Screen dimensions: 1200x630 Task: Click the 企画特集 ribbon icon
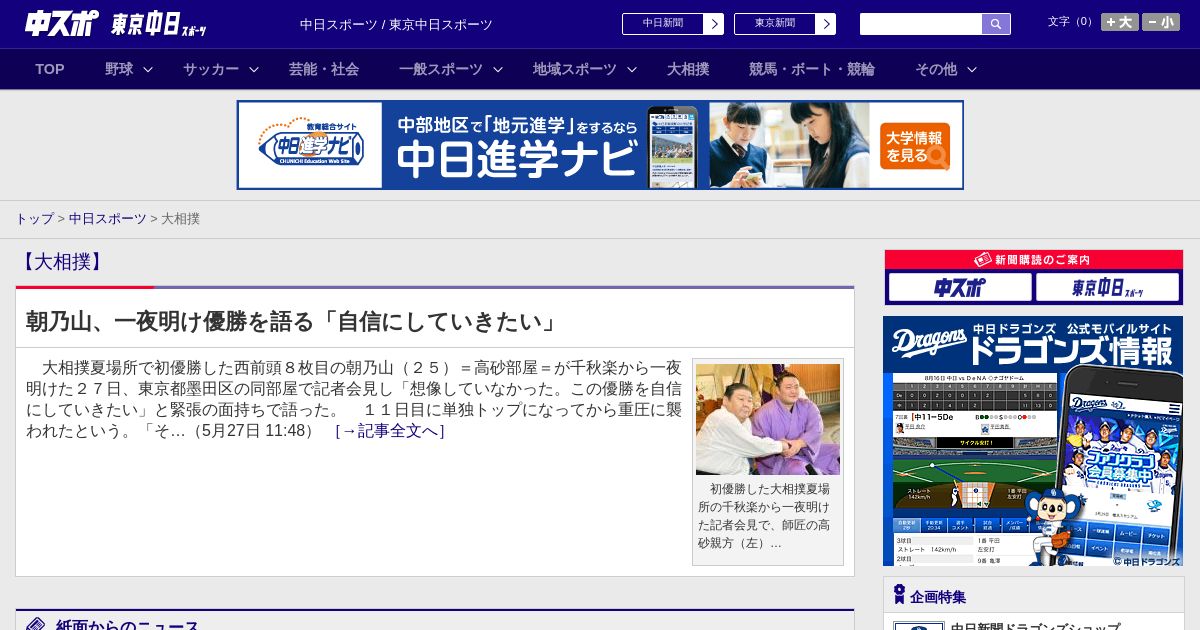click(x=899, y=595)
